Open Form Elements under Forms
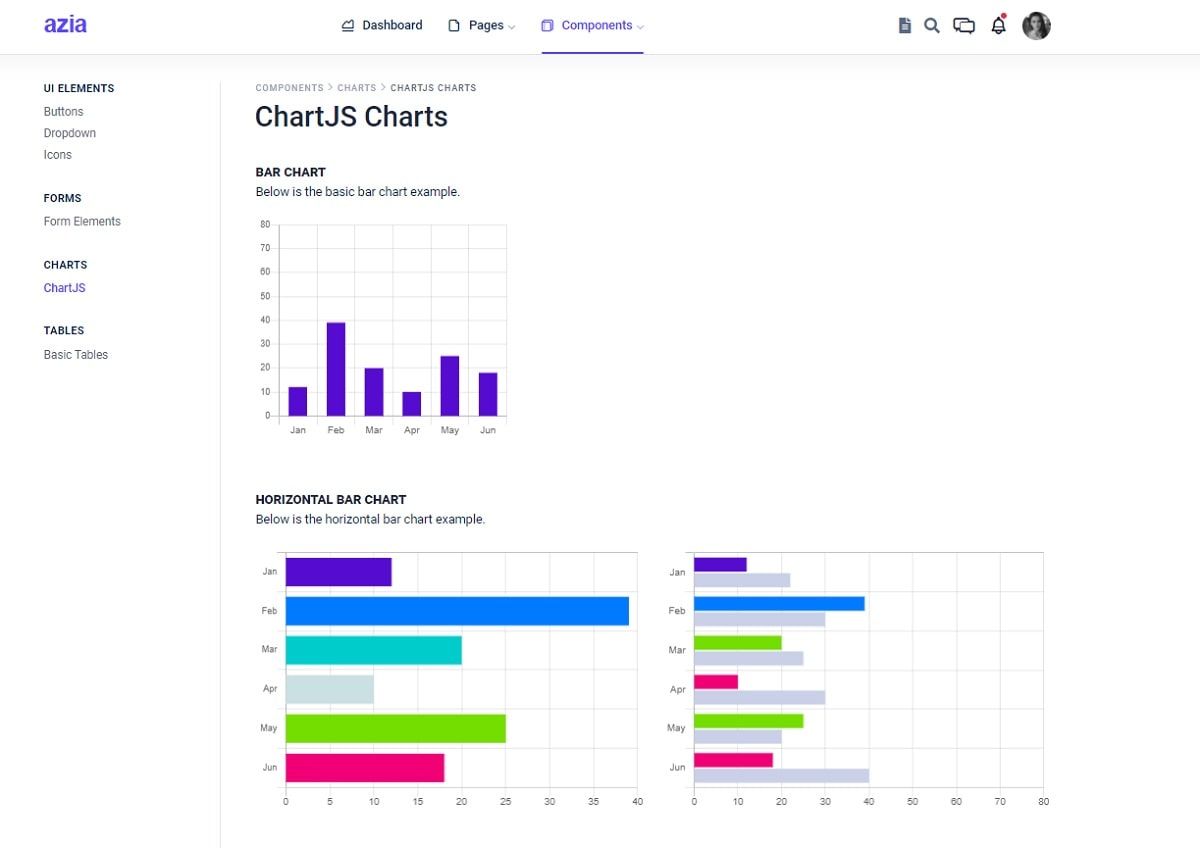 82,221
